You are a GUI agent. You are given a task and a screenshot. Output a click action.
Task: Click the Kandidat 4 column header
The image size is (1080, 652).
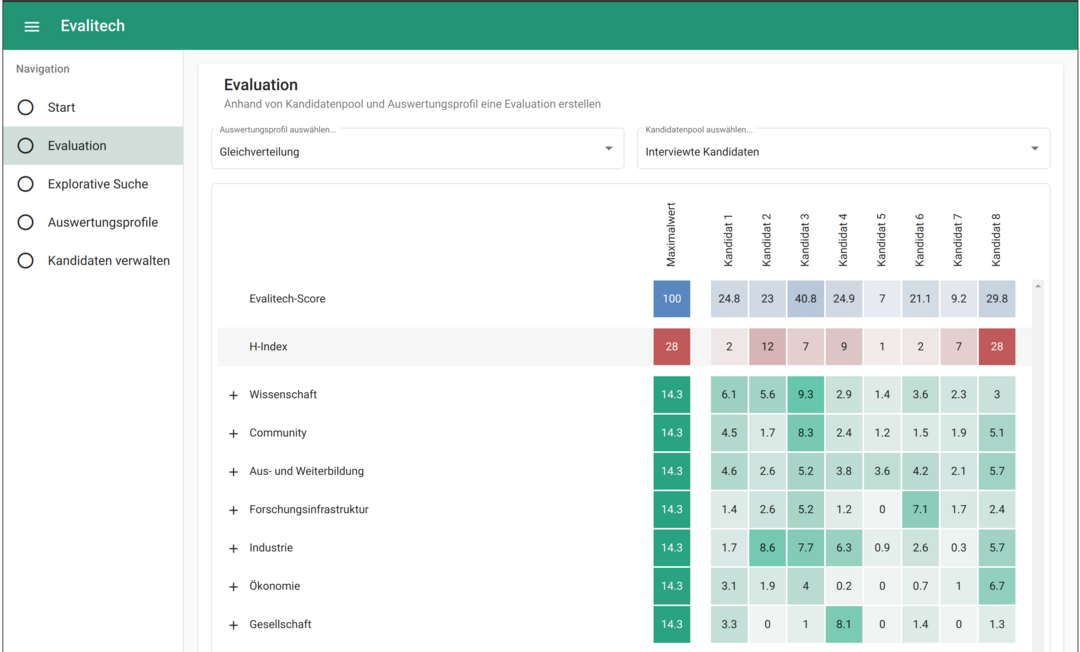pyautogui.click(x=843, y=240)
